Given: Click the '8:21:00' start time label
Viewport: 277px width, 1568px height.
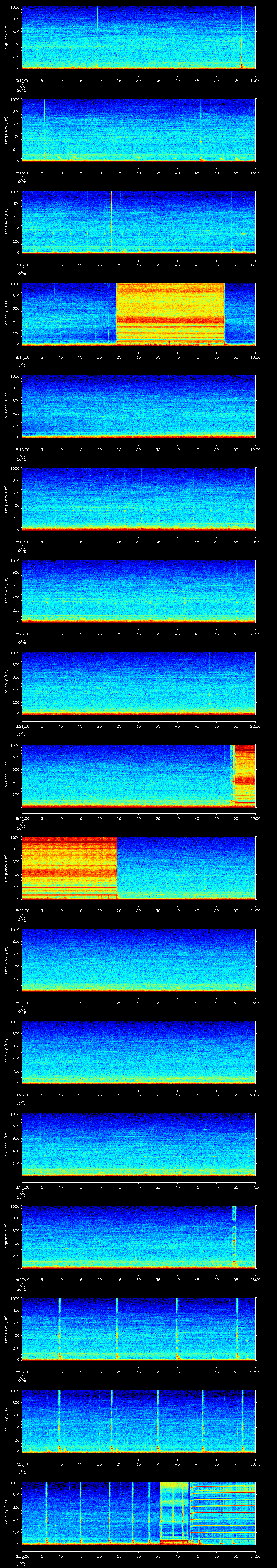Looking at the screenshot, I should click(22, 726).
